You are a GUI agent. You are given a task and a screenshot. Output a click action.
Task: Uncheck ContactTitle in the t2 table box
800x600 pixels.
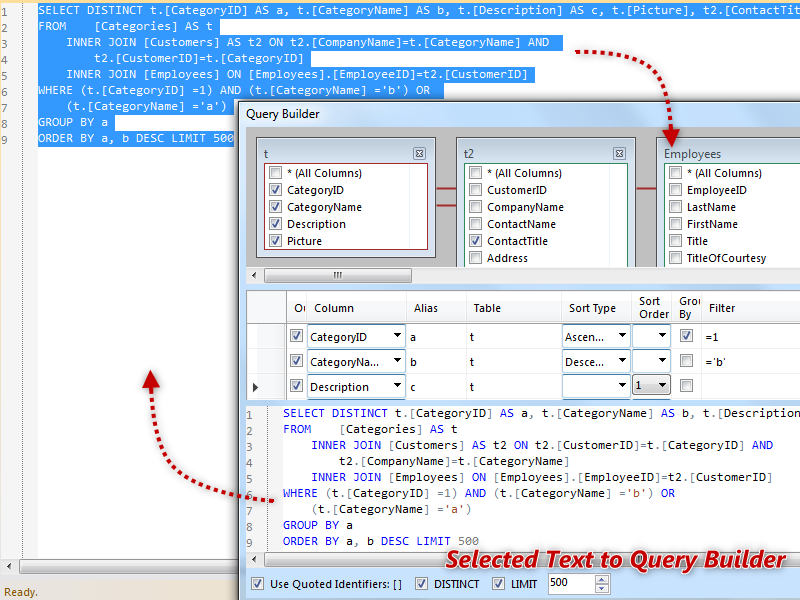[x=476, y=241]
